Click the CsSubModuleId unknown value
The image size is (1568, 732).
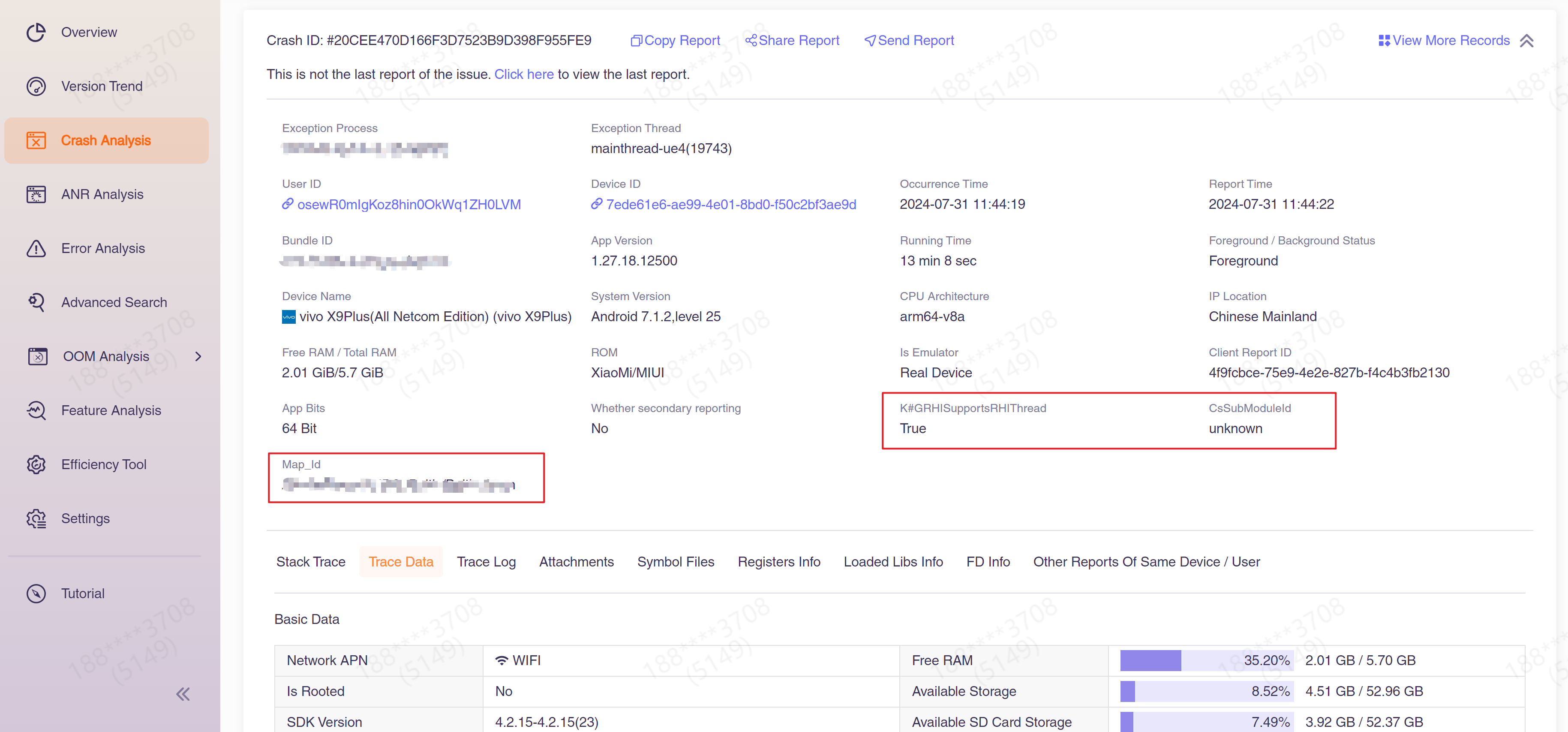pyautogui.click(x=1235, y=429)
